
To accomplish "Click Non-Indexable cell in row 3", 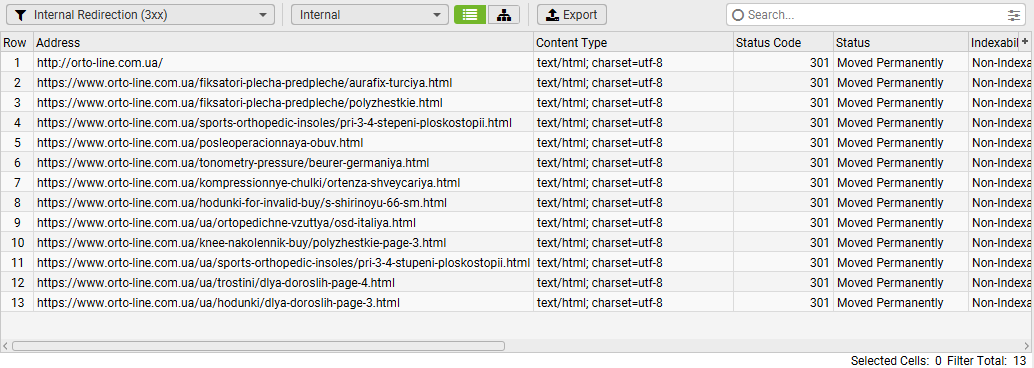I will pos(999,103).
